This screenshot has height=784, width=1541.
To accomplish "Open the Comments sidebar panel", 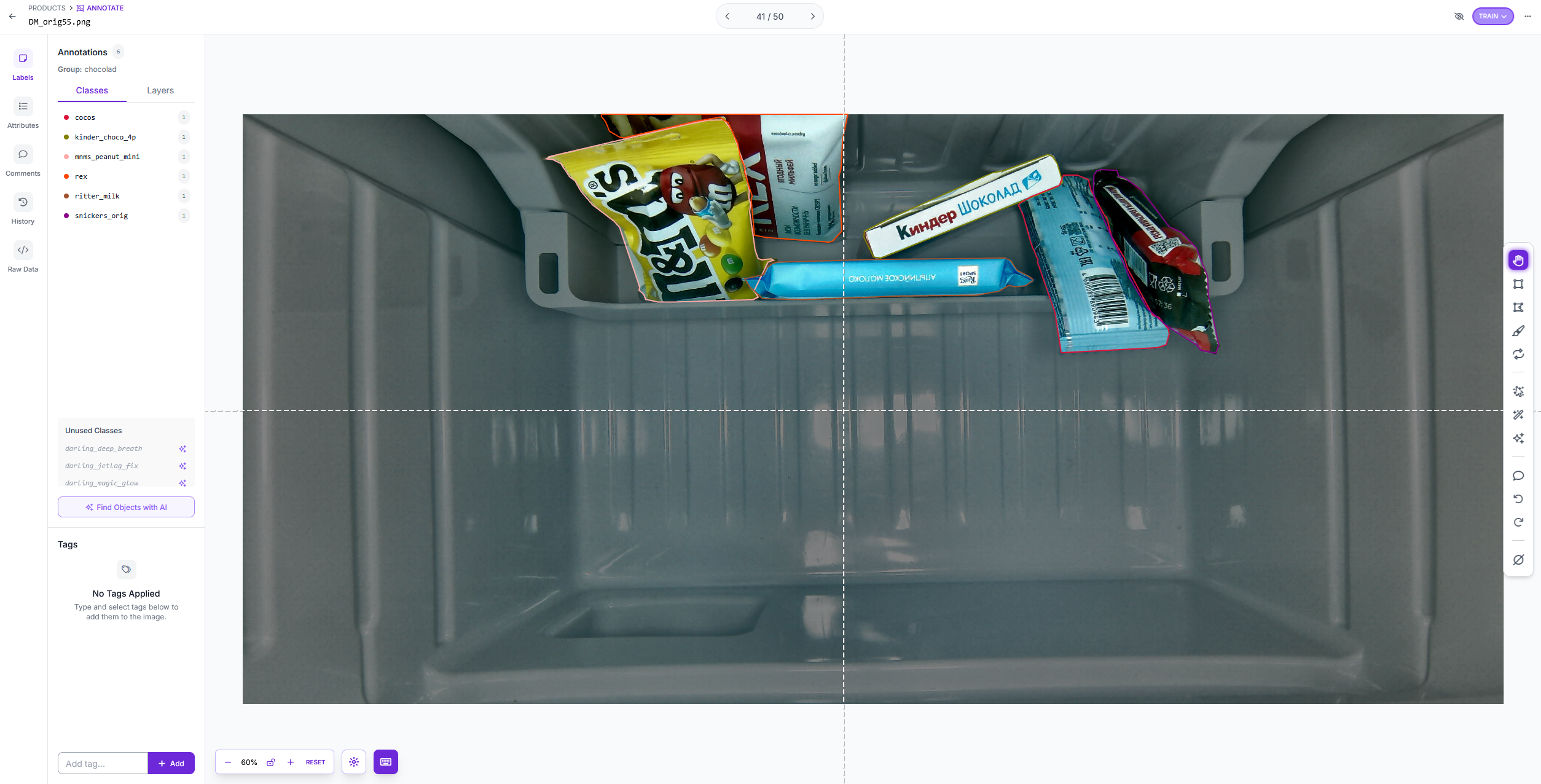I will pyautogui.click(x=23, y=161).
